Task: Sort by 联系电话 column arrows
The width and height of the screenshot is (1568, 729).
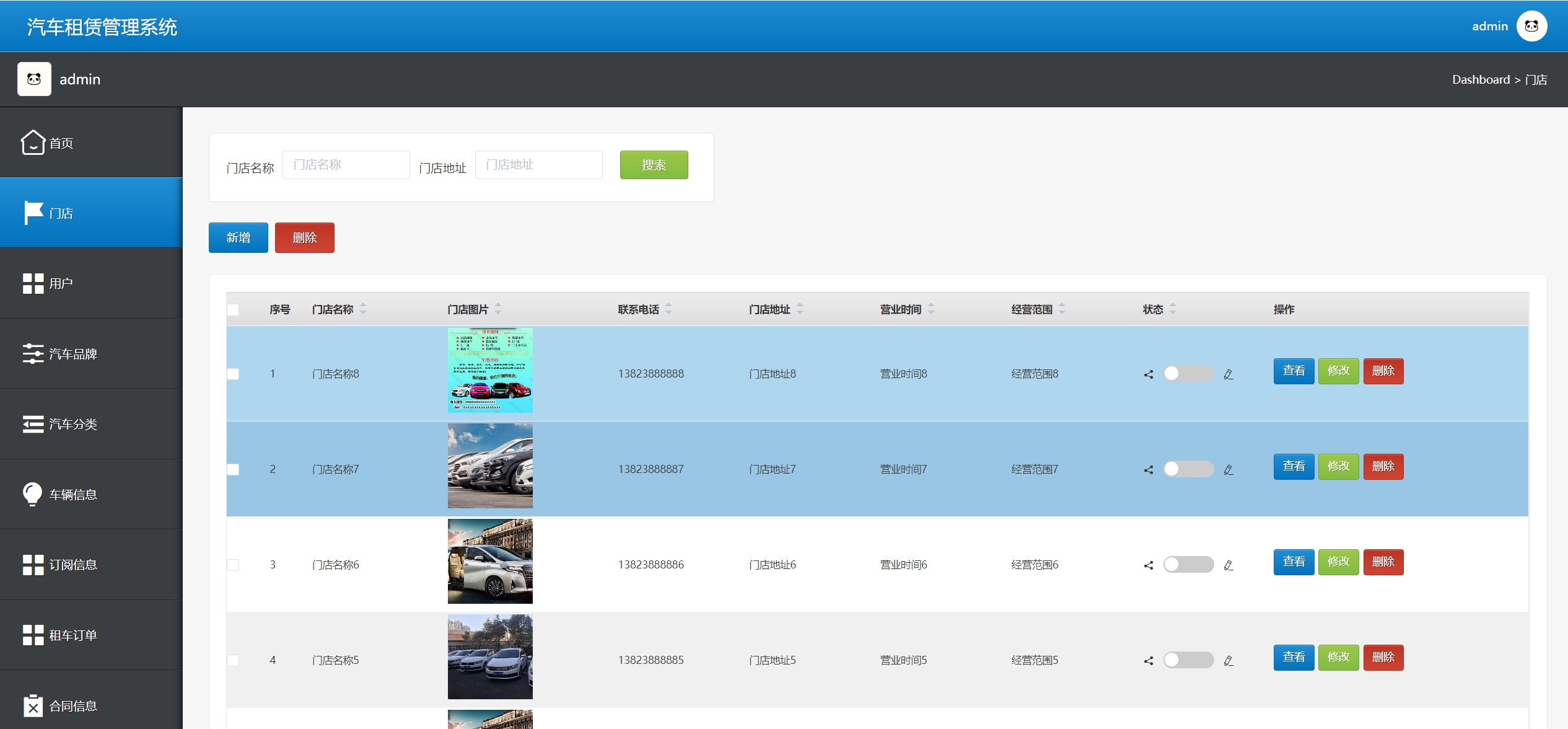Action: [x=668, y=309]
